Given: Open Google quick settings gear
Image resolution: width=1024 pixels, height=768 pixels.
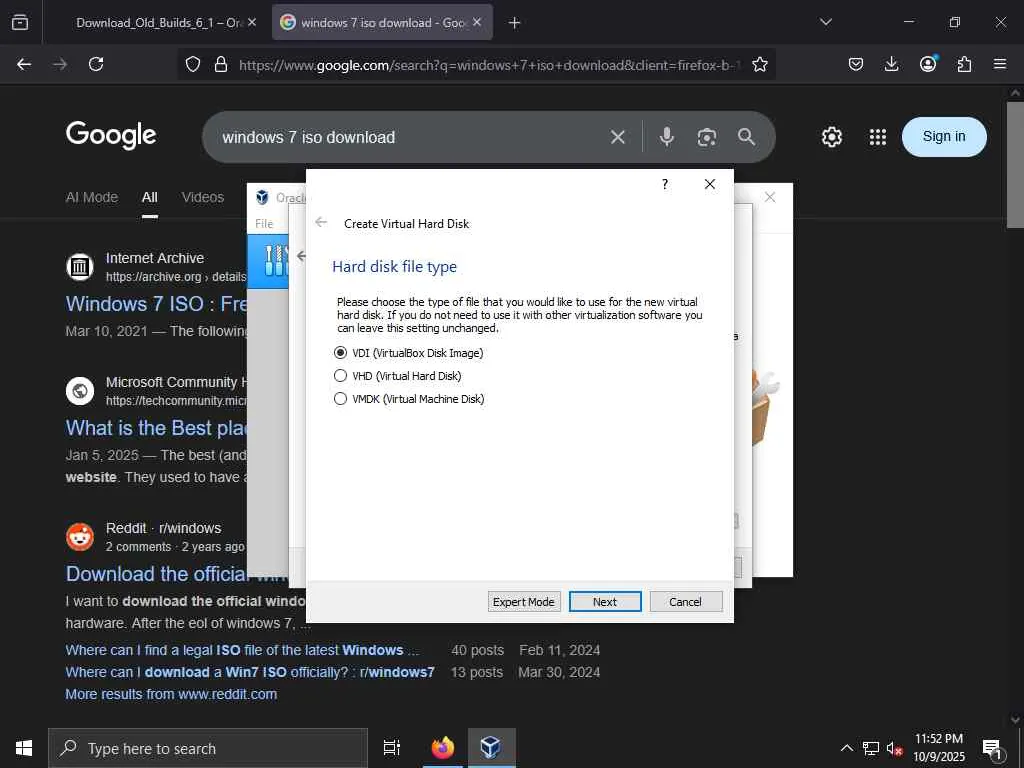Looking at the screenshot, I should pyautogui.click(x=831, y=137).
